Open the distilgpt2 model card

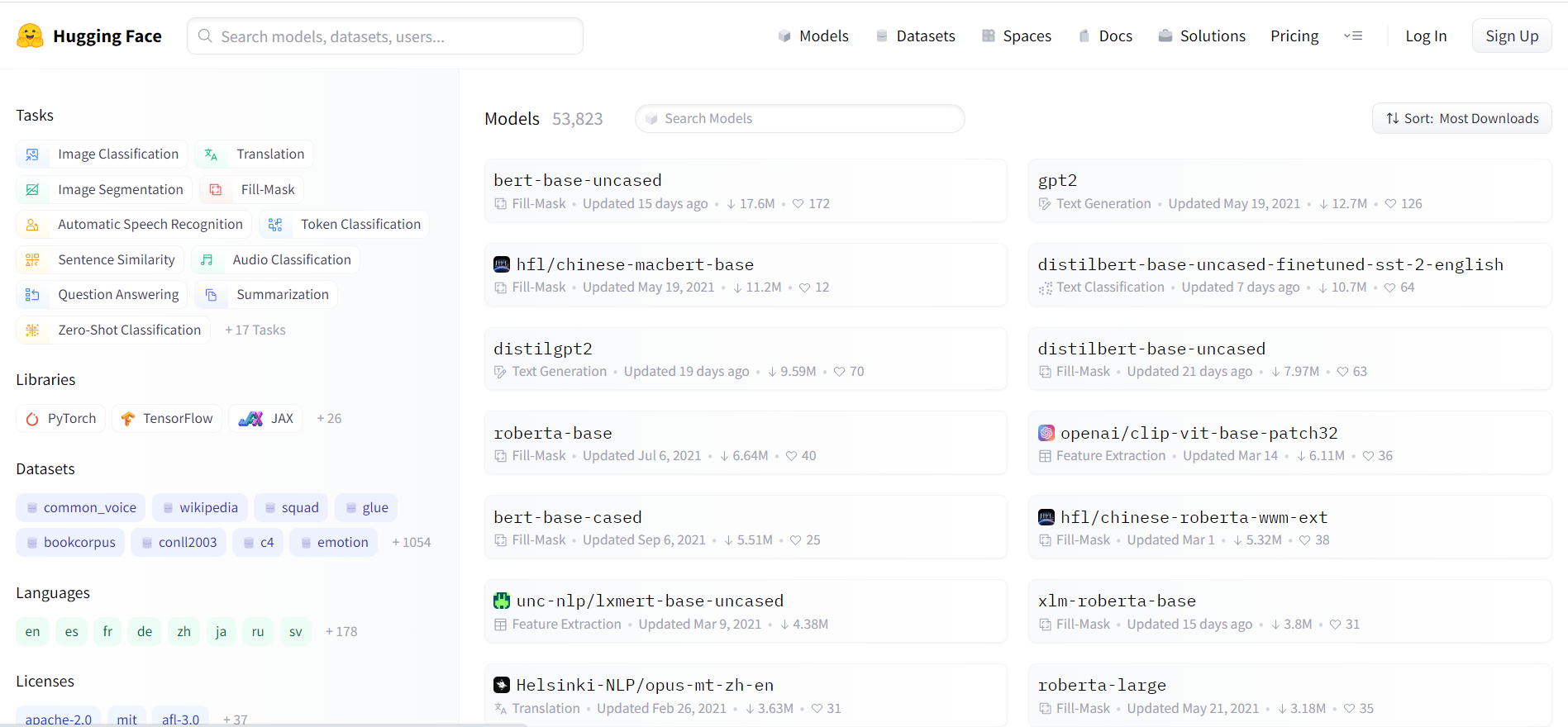coord(746,359)
